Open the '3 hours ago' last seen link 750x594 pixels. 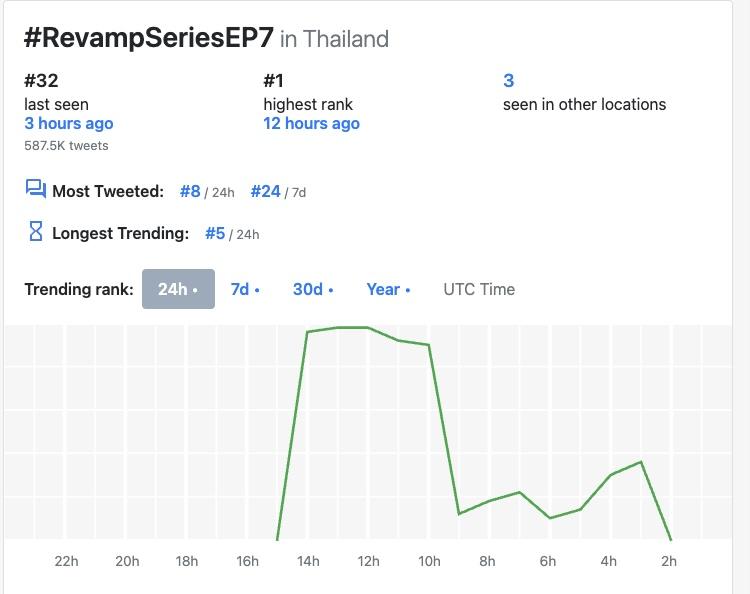click(x=69, y=124)
